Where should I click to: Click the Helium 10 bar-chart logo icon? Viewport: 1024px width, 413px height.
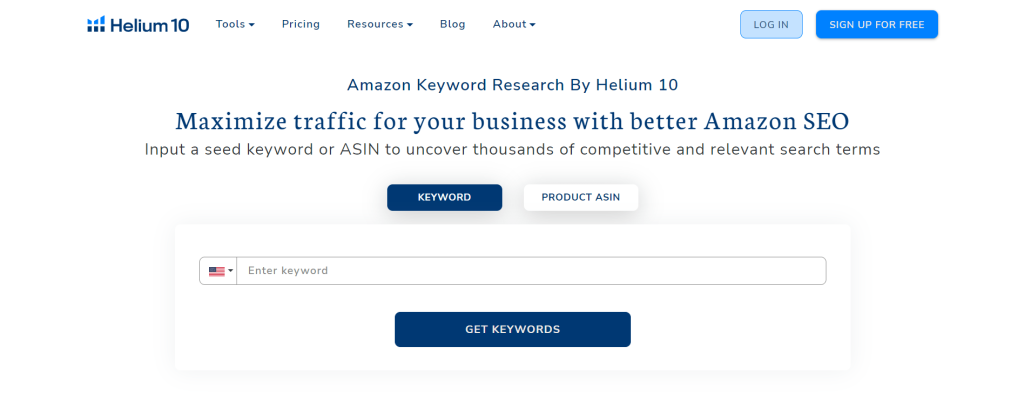tap(96, 24)
